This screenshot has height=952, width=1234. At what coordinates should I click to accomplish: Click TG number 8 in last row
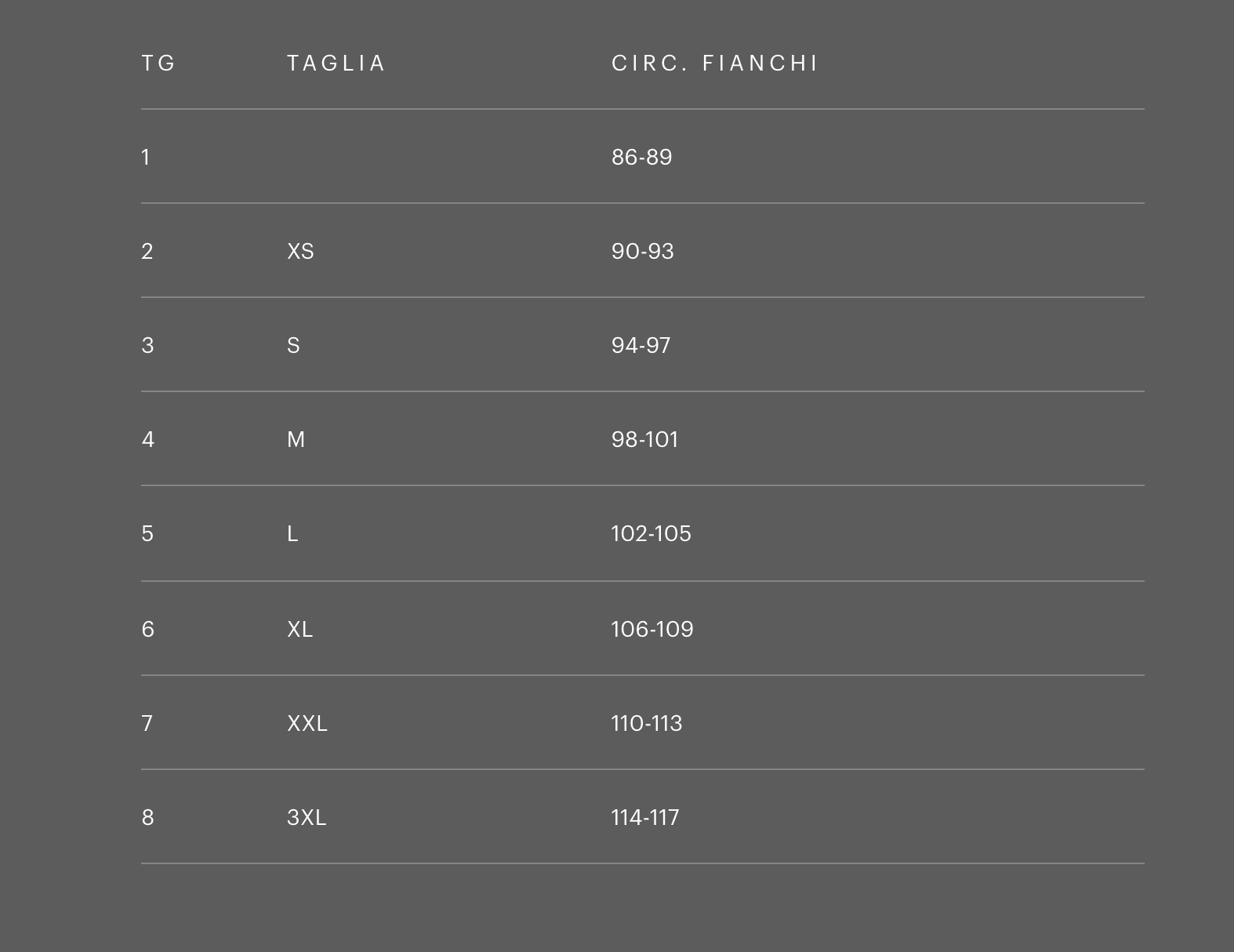pos(147,817)
